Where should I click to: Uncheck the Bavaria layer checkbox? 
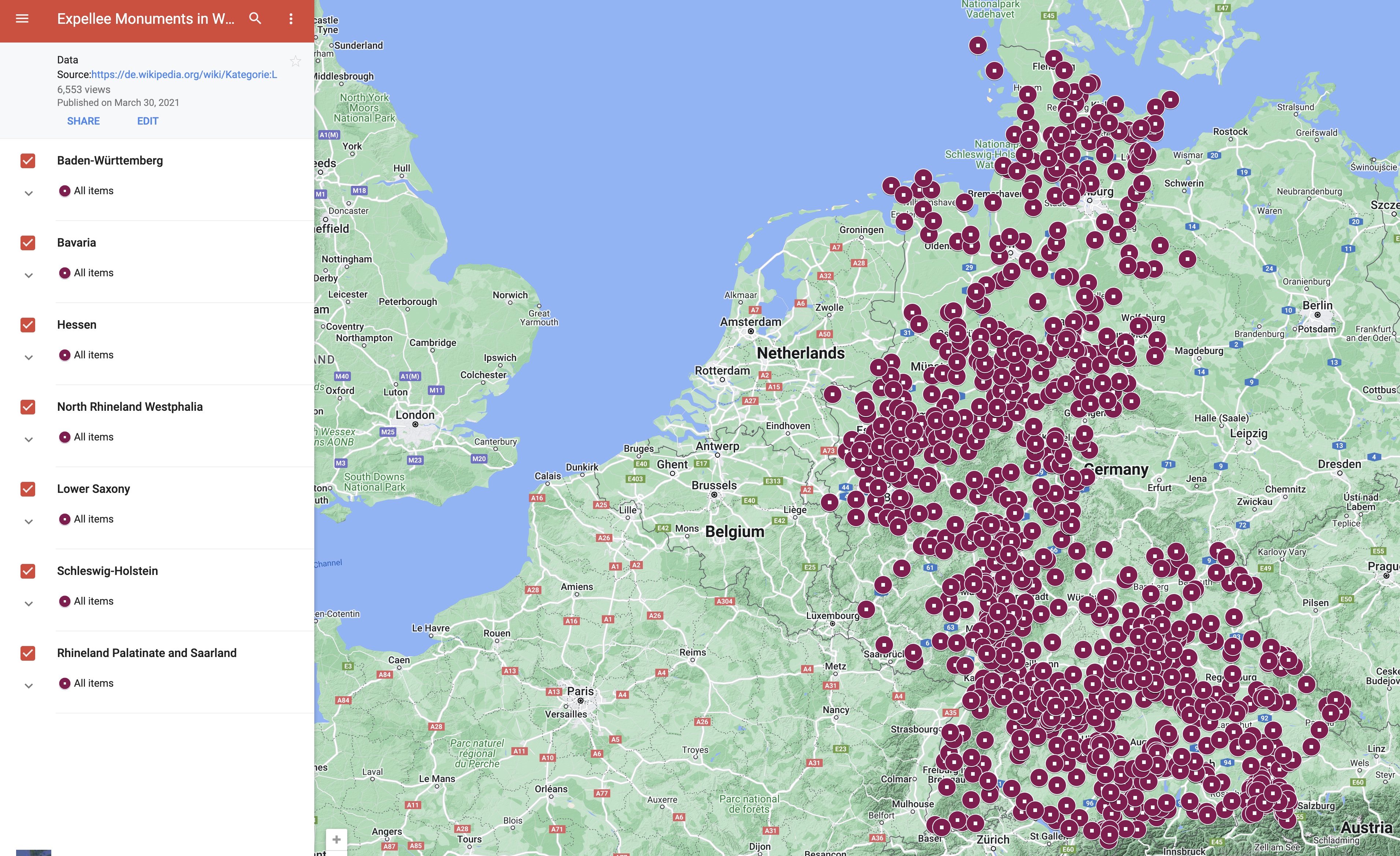coord(28,243)
